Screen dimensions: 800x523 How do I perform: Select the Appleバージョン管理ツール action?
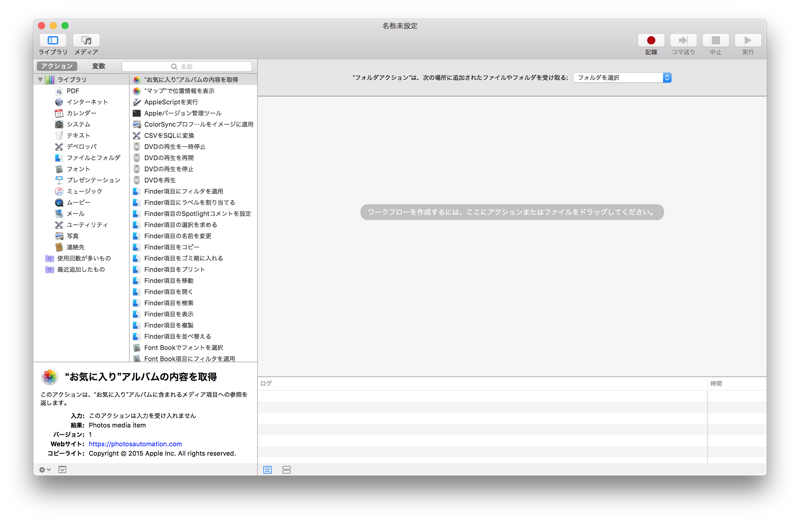[x=193, y=113]
